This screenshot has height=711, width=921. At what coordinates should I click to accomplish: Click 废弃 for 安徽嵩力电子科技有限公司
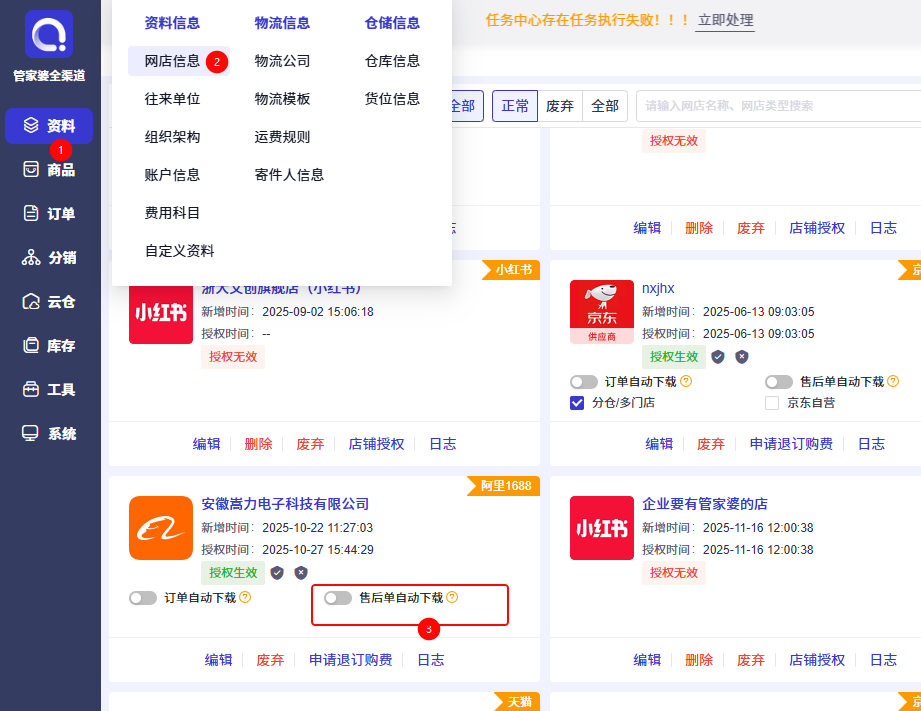tap(270, 660)
